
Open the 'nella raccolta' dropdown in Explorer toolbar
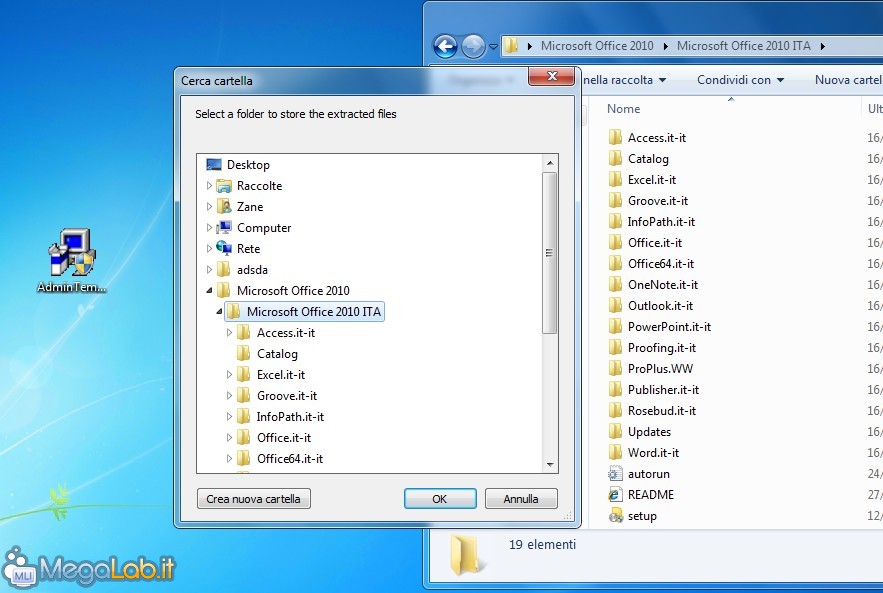pyautogui.click(x=625, y=80)
